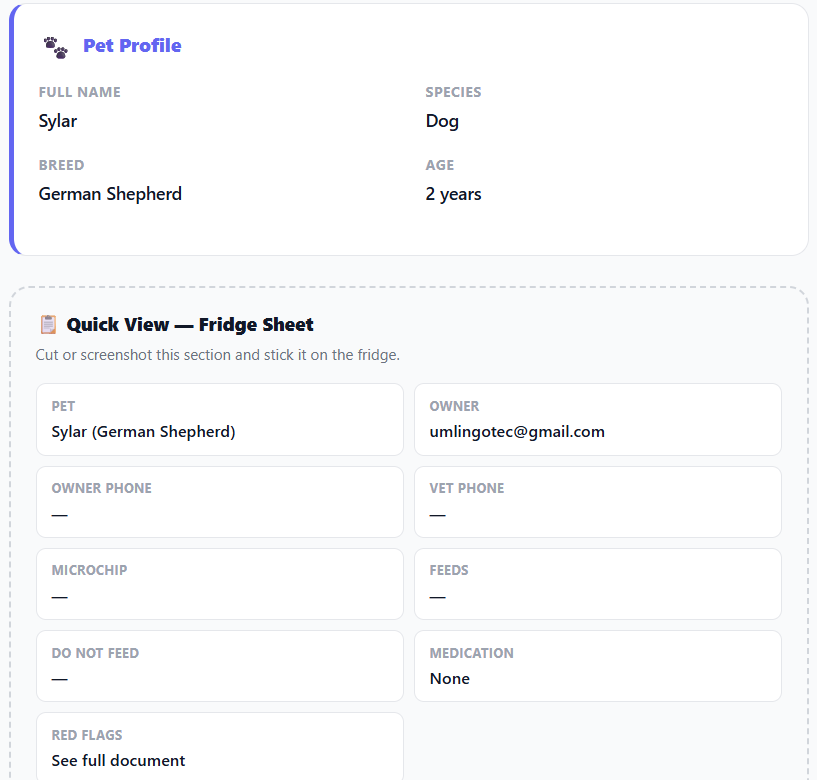Click the Feeds card
Viewport: 817px width, 780px height.
click(x=598, y=584)
